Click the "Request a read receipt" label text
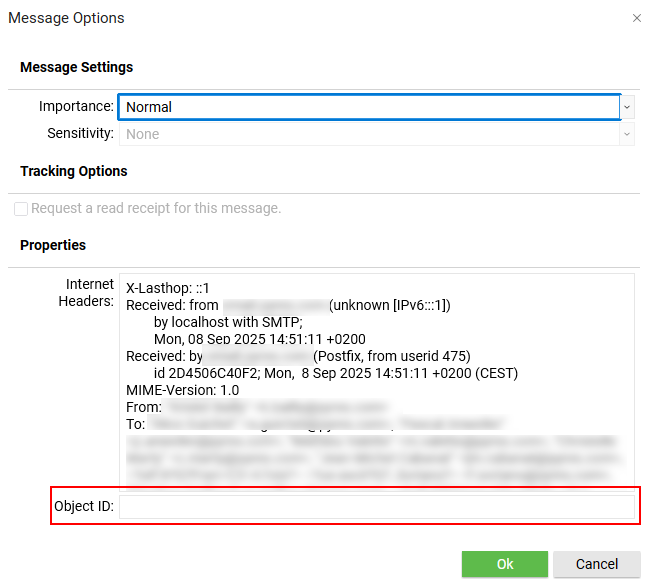The height and width of the screenshot is (586, 648). (156, 209)
